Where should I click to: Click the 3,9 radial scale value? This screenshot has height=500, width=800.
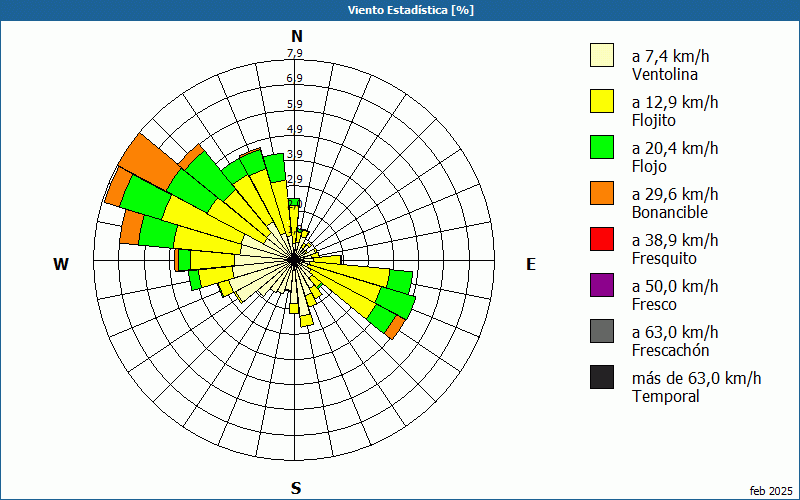point(294,154)
